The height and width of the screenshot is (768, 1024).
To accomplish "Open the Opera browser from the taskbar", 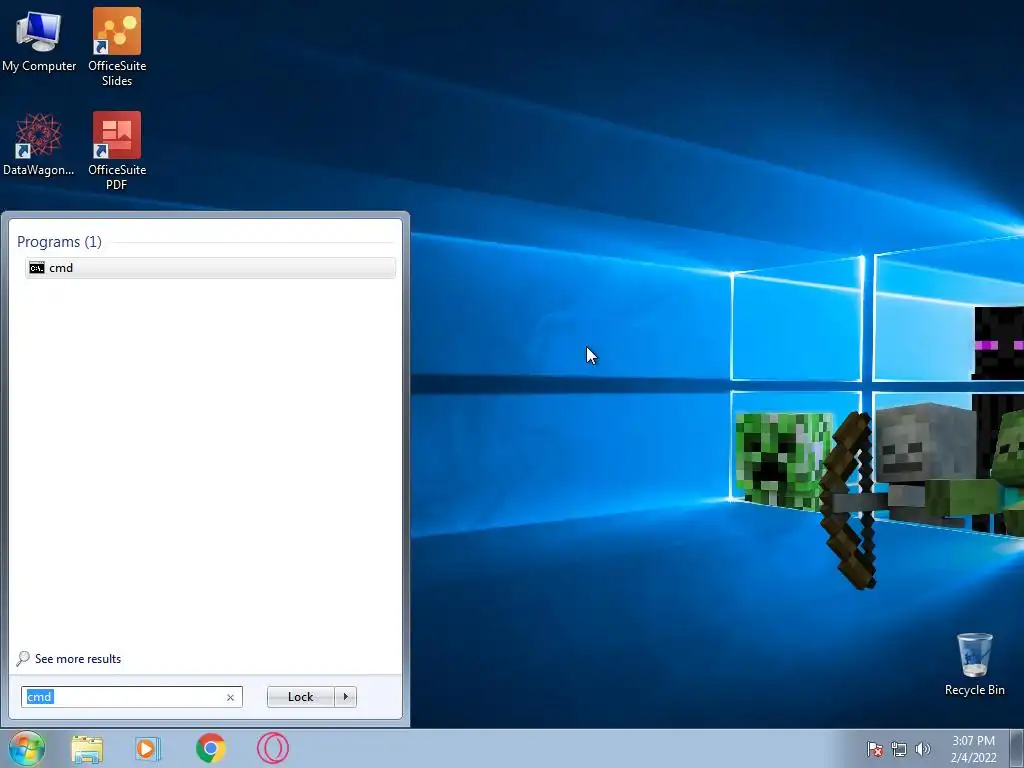I will [272, 748].
